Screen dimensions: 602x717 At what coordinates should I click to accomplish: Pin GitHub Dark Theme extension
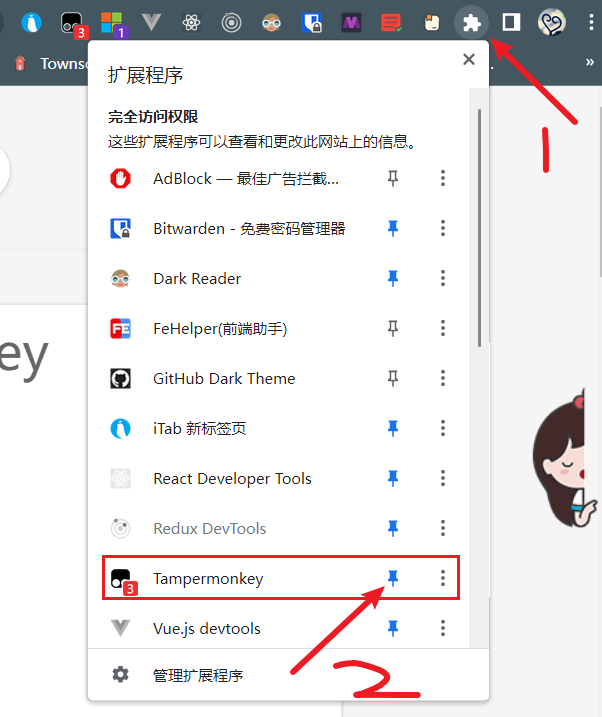click(393, 378)
